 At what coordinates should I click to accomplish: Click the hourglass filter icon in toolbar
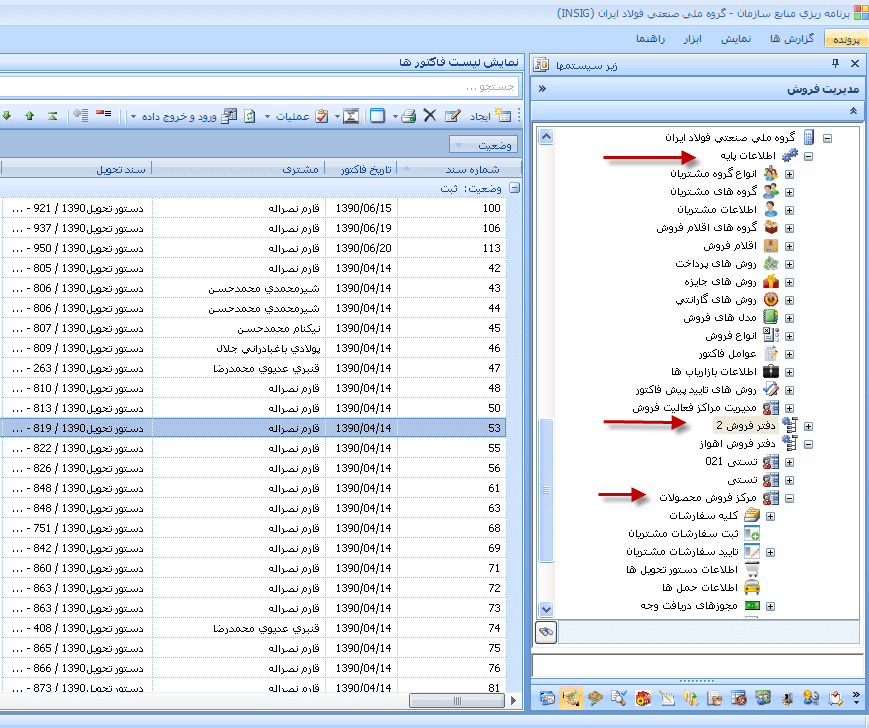coord(351,116)
